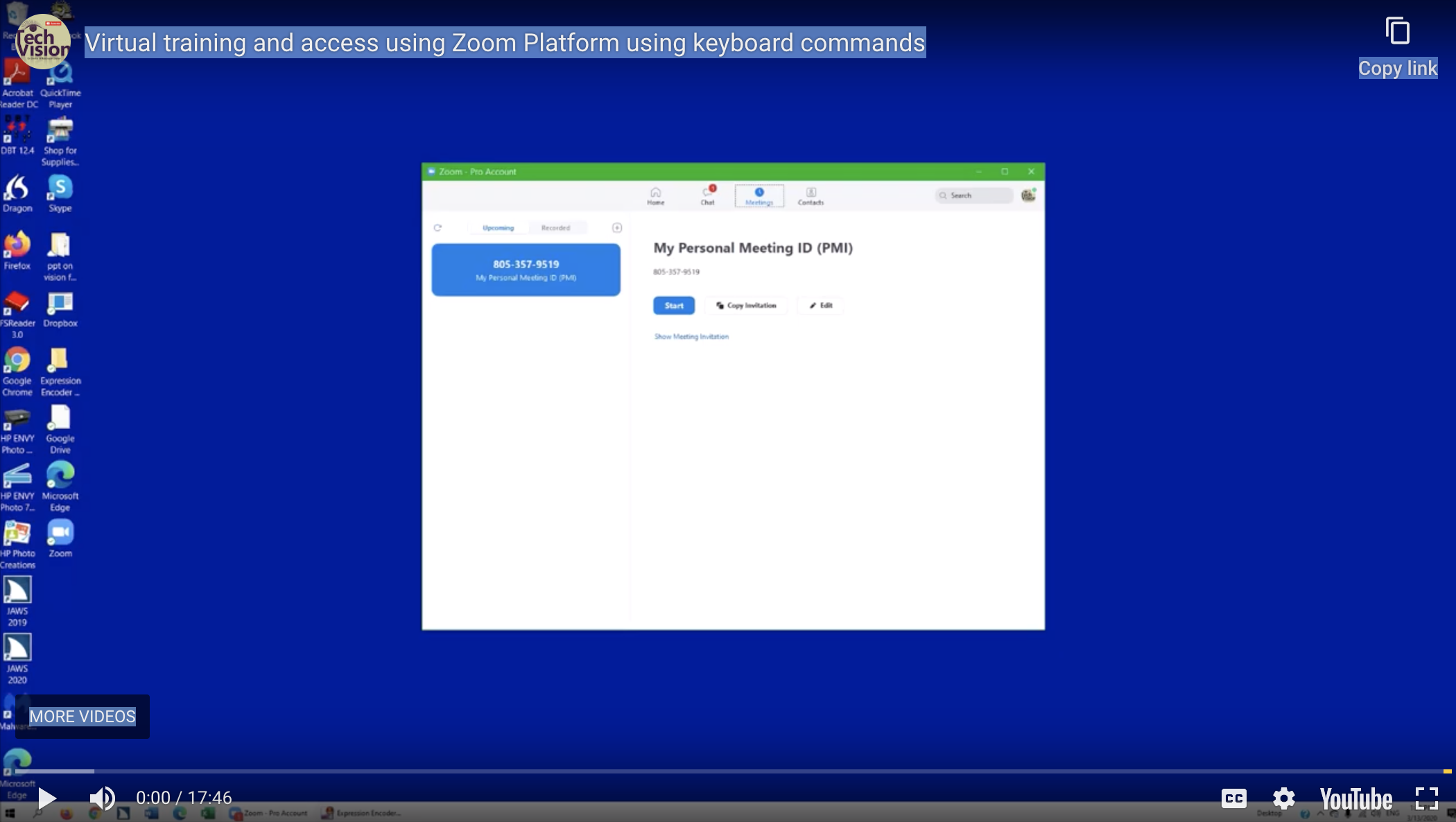
Task: Open the Chat tab in Zoom
Action: pos(707,196)
